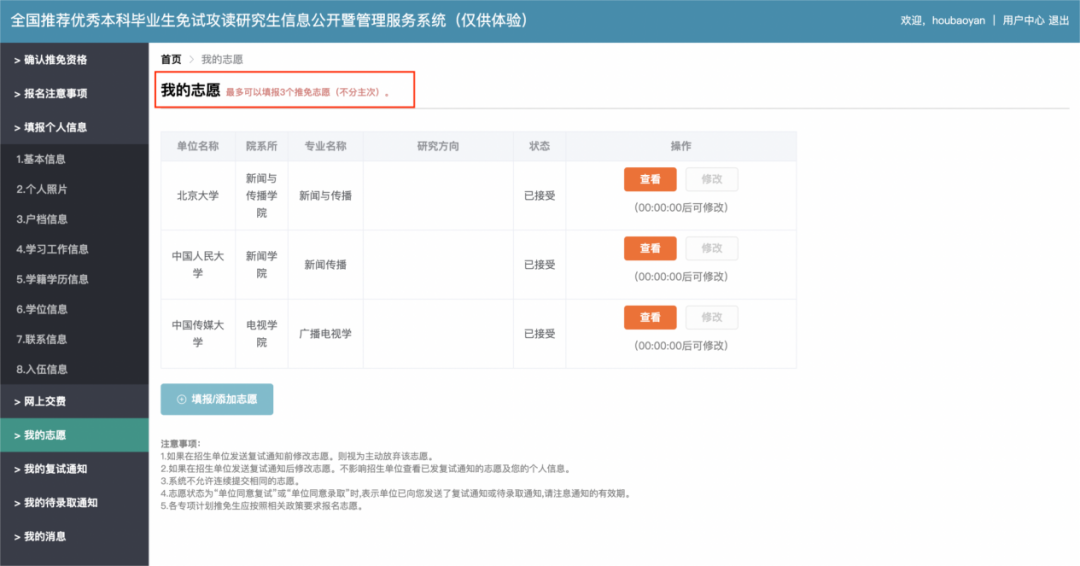The height and width of the screenshot is (566, 1080).
Task: Select the 新闻与传播学院 cell
Action: point(262,196)
